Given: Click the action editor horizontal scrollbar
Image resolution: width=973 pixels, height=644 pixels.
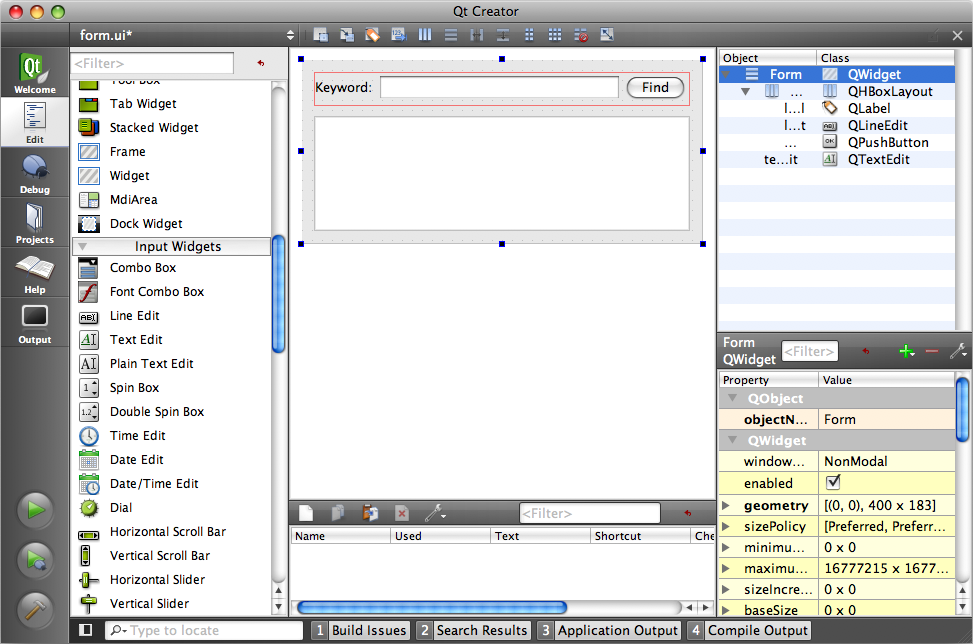Looking at the screenshot, I should pos(432,607).
